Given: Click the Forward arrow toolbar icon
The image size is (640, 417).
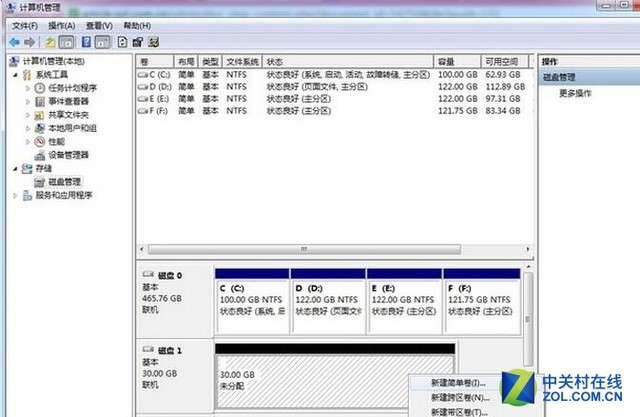Looking at the screenshot, I should tap(30, 42).
